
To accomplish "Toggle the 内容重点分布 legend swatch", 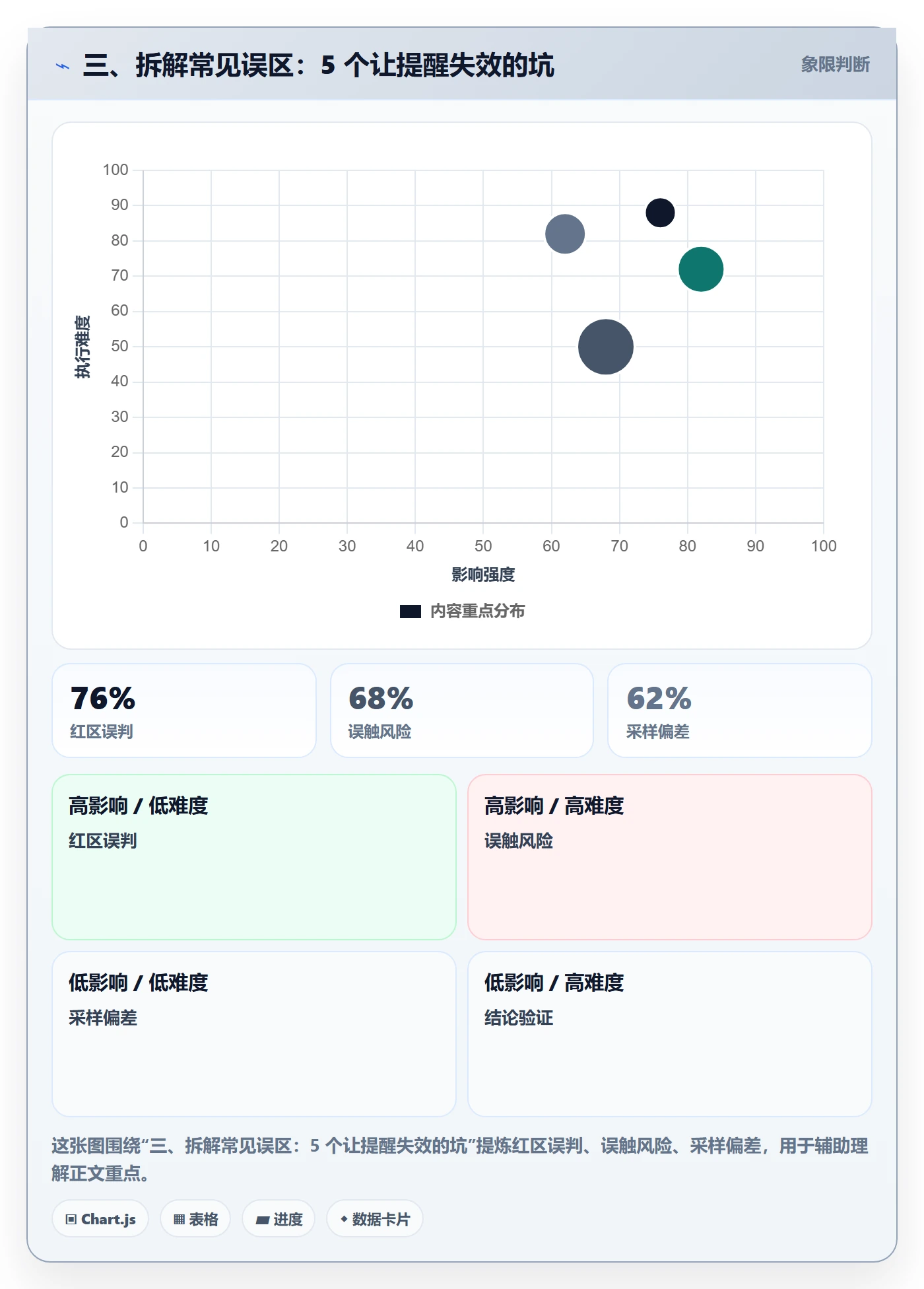I will click(411, 611).
